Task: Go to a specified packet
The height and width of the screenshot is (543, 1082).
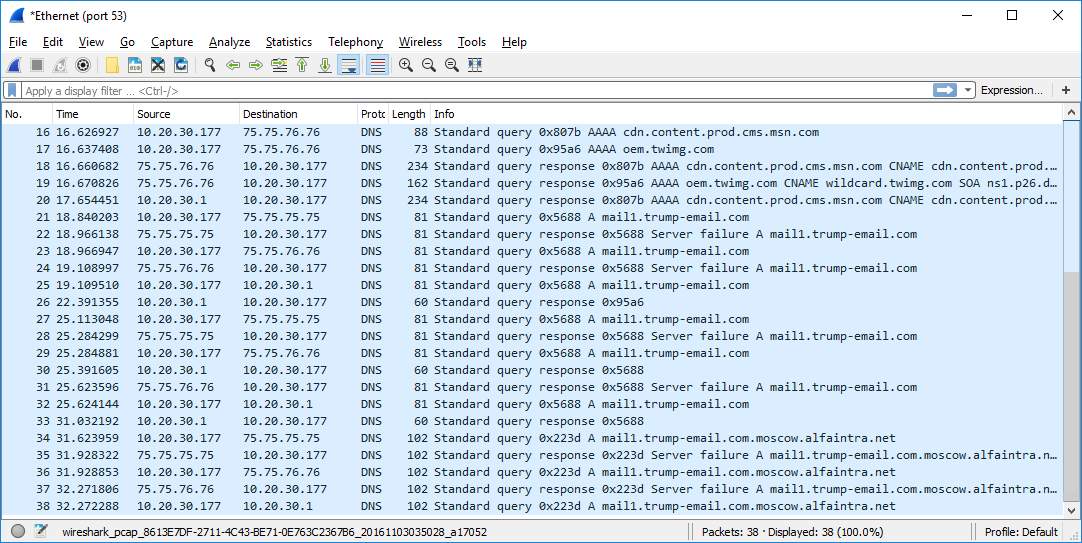Action: [x=279, y=66]
